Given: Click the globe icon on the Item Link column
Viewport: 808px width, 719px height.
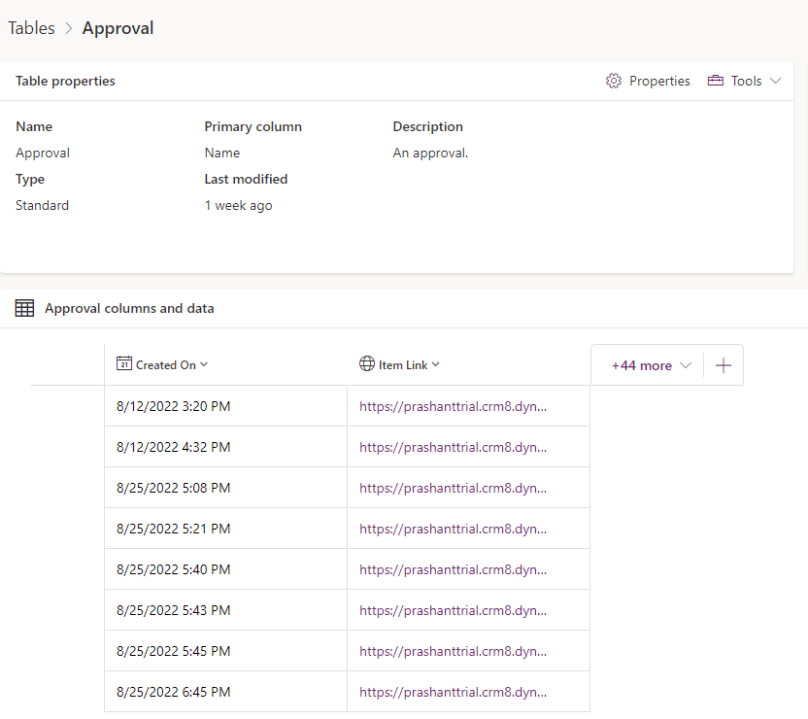Looking at the screenshot, I should point(366,365).
